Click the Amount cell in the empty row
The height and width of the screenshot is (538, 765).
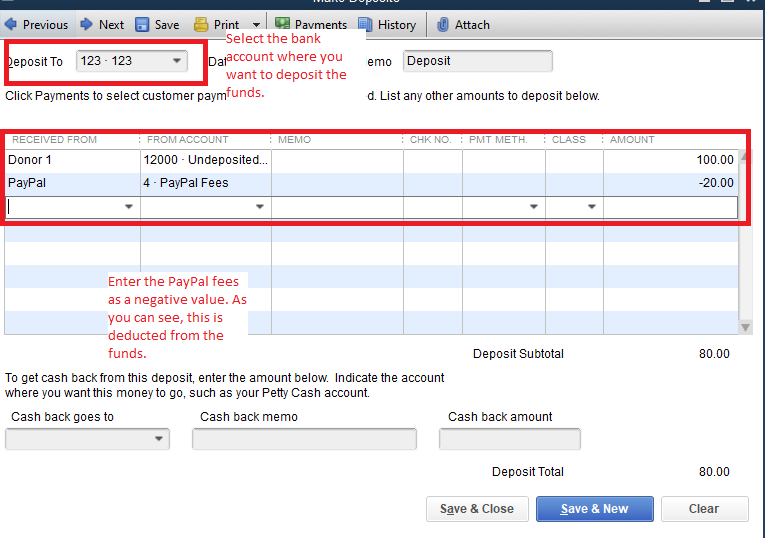(x=670, y=207)
